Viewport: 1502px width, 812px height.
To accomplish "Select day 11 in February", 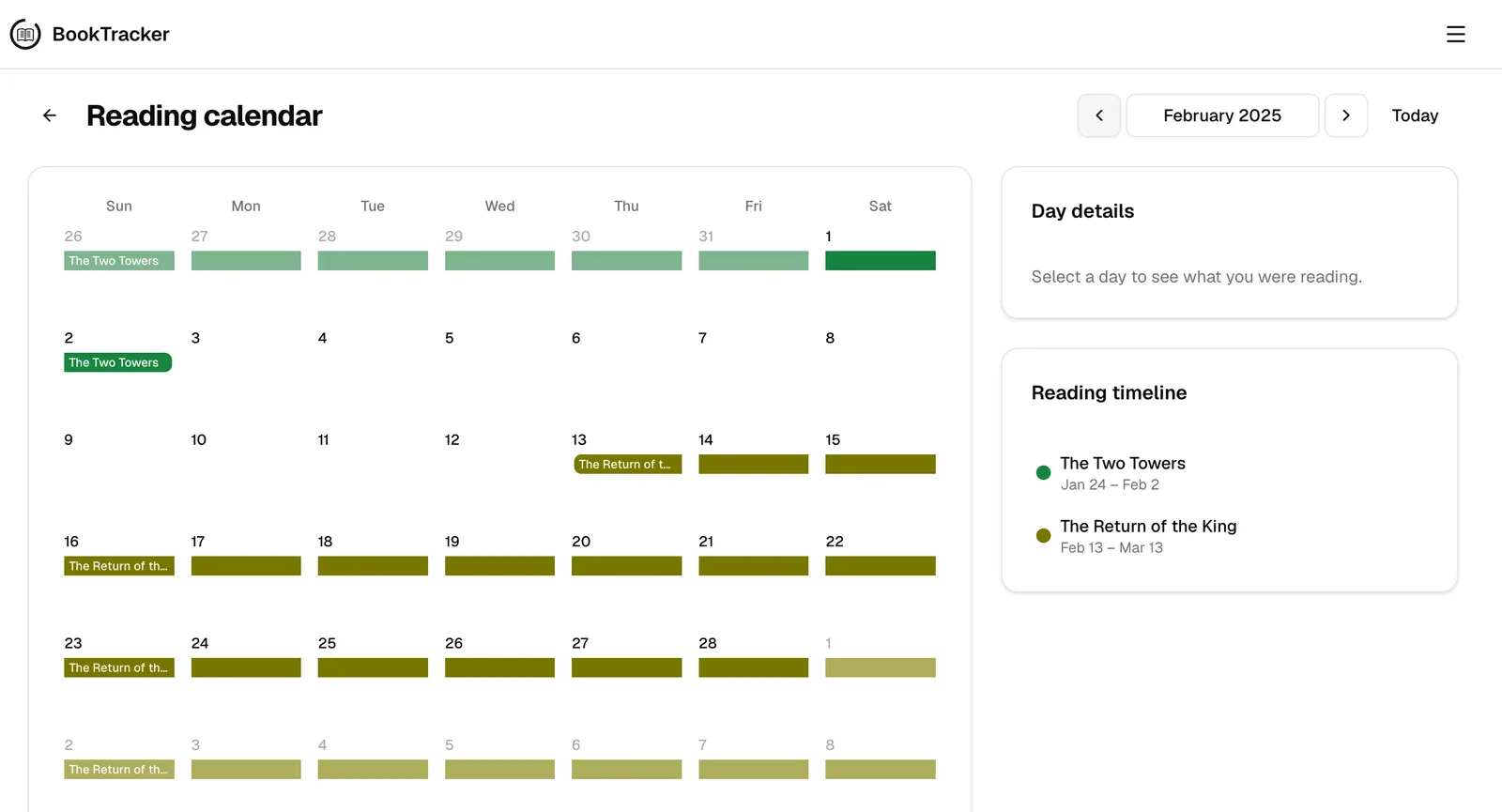I will (x=323, y=439).
